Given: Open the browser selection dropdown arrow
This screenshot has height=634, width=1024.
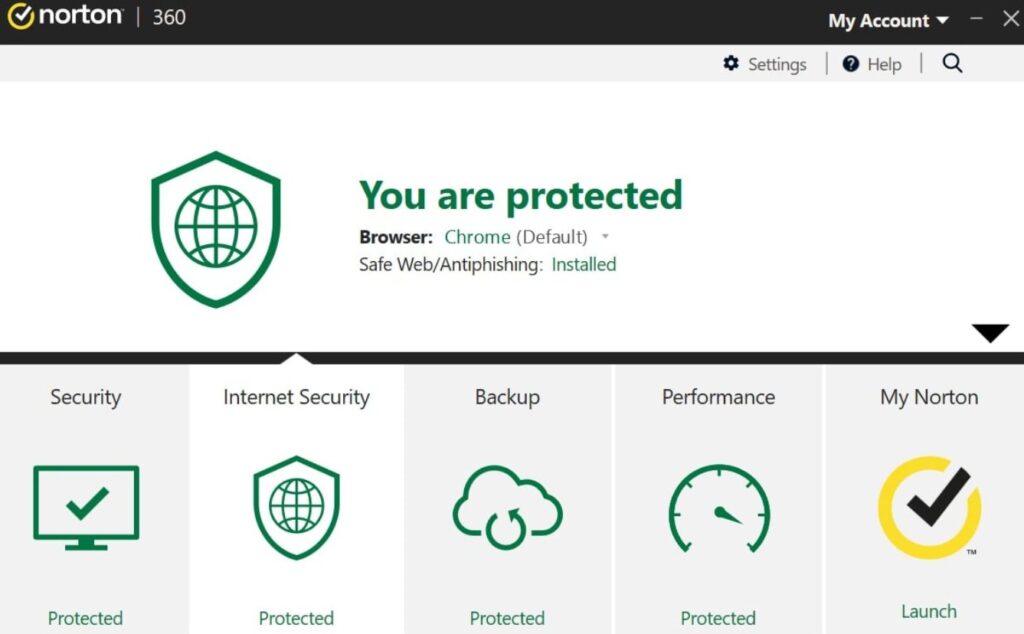Looking at the screenshot, I should [x=605, y=236].
